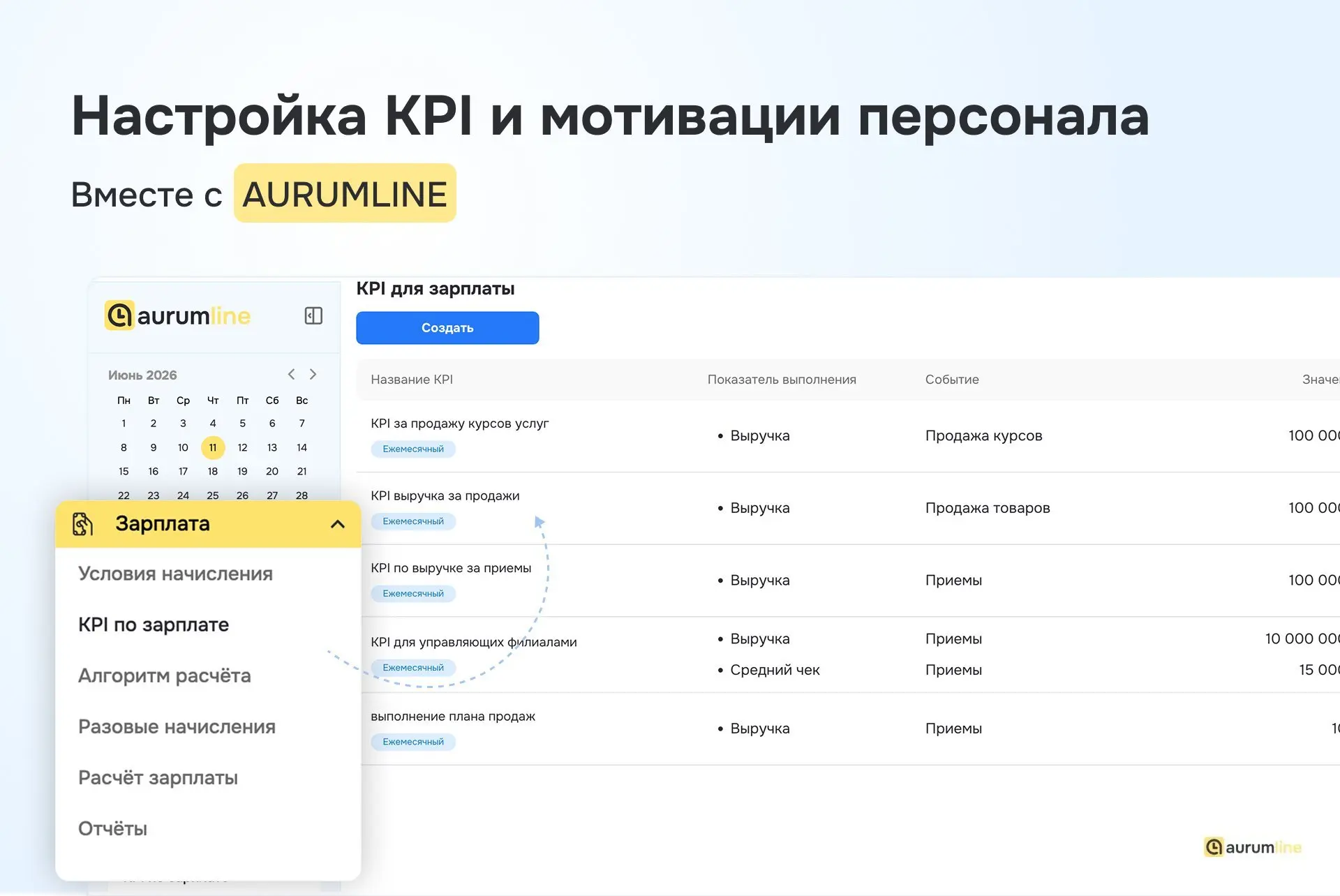Select date 1 in the calendar

tap(124, 423)
